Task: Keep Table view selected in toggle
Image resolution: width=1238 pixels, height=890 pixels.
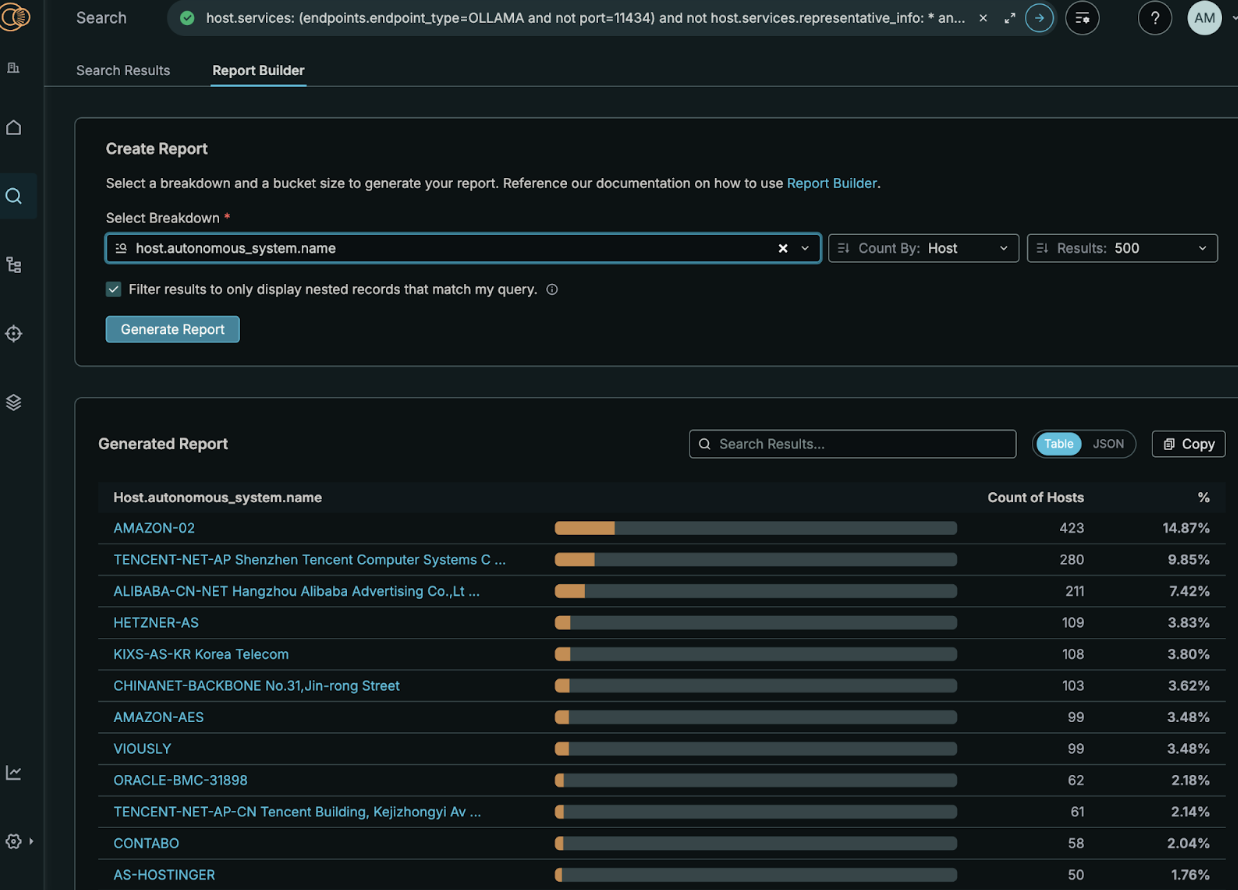Action: pos(1058,443)
